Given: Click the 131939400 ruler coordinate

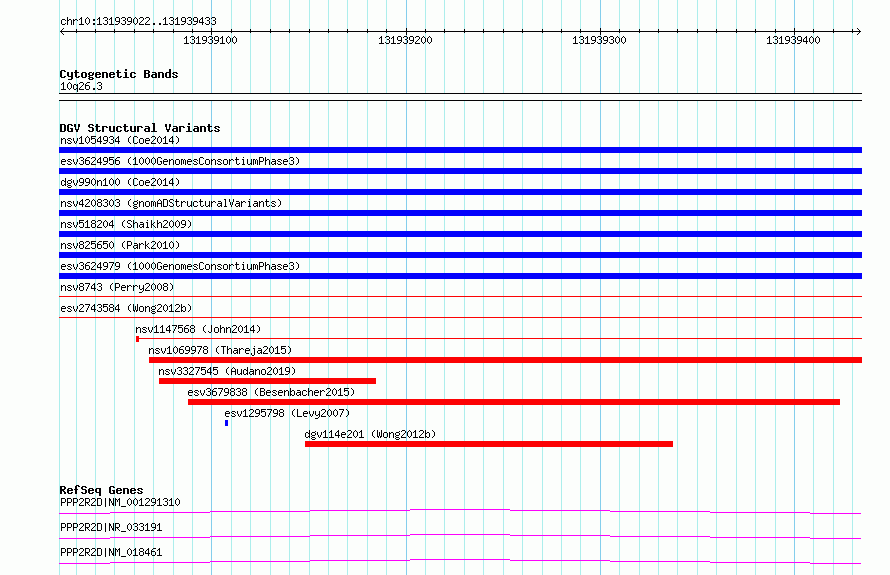Looking at the screenshot, I should click(x=793, y=40).
